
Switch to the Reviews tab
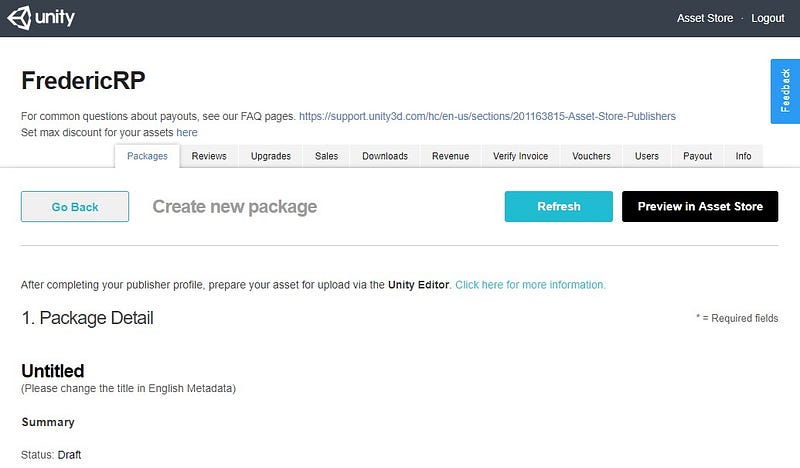209,156
